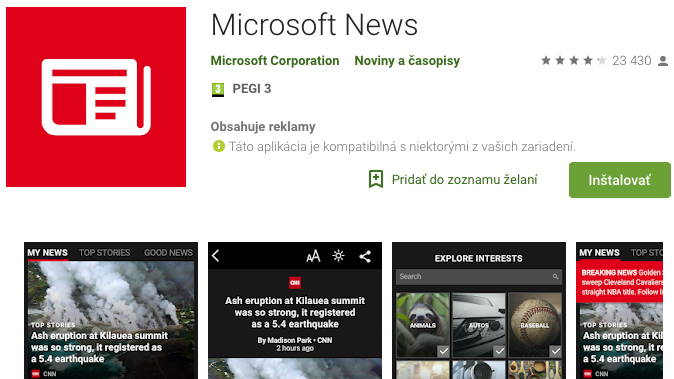This screenshot has height=379, width=674.
Task: Open fourth screenshot with breaking news
Action: click(619, 310)
